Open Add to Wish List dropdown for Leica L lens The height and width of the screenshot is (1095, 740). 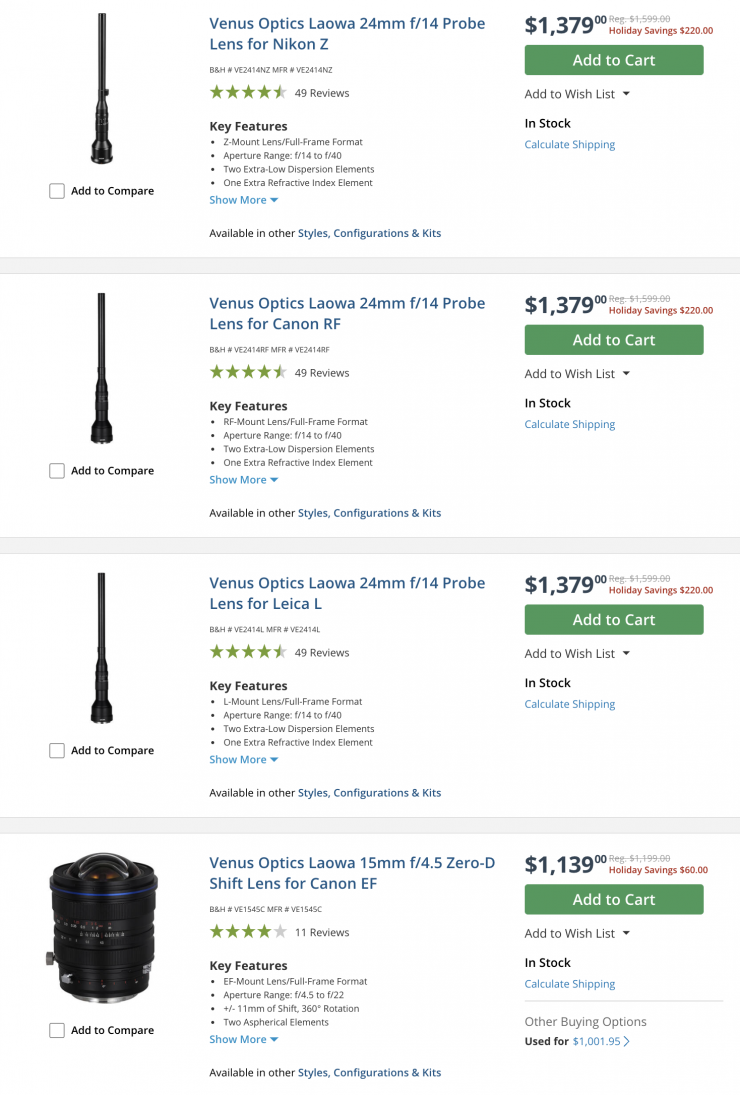577,654
